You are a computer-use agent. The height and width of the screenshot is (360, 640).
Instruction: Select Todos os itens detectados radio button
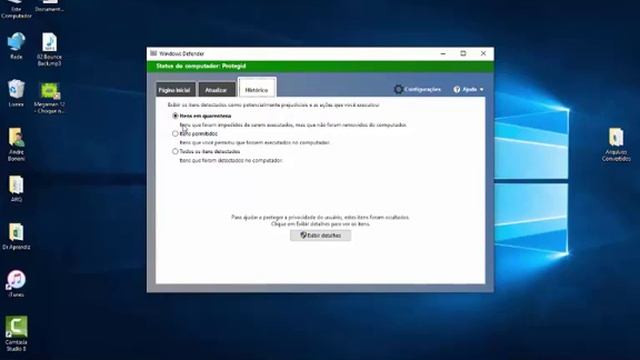click(x=175, y=151)
